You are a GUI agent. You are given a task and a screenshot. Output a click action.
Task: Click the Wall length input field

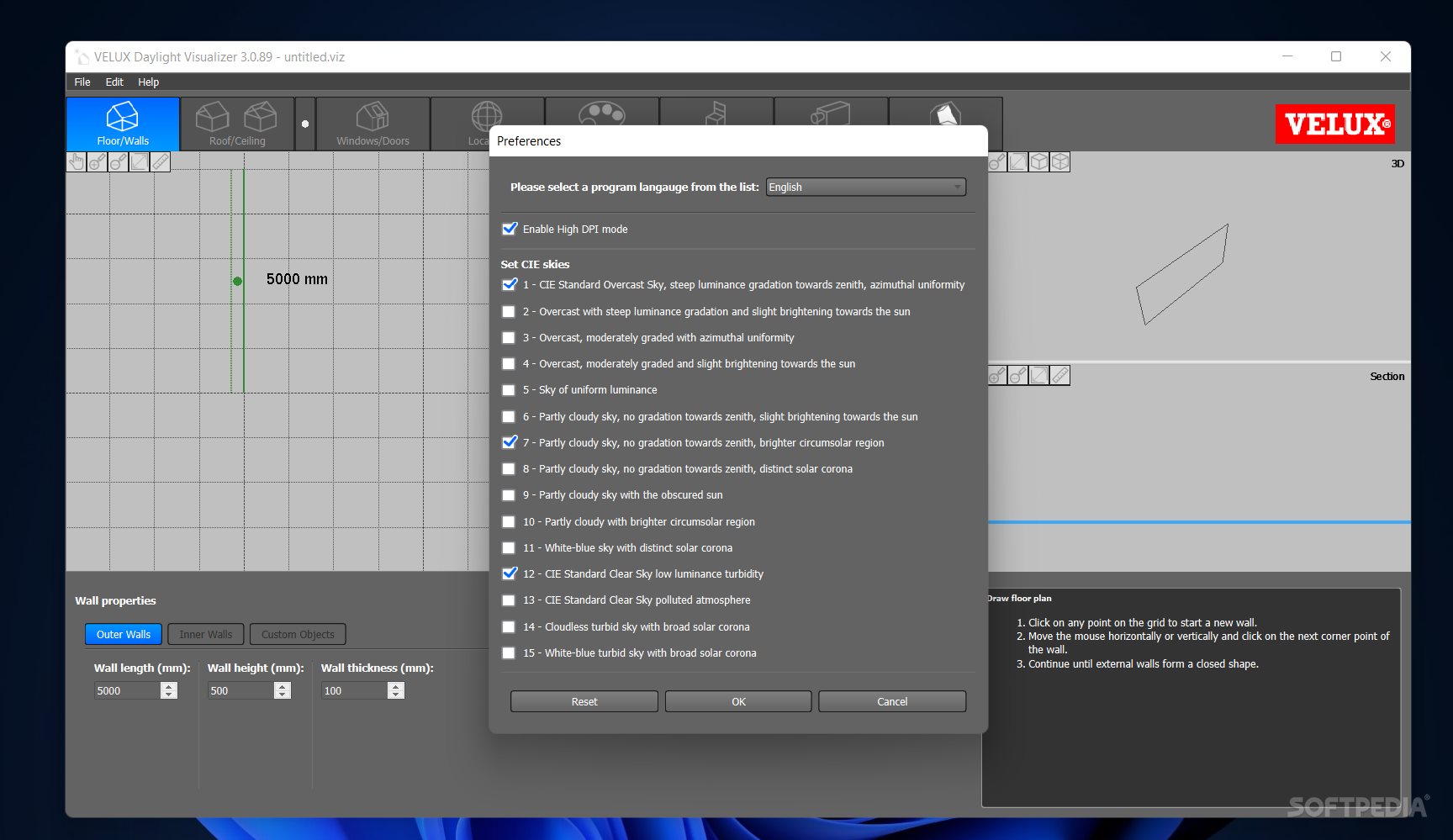point(127,690)
